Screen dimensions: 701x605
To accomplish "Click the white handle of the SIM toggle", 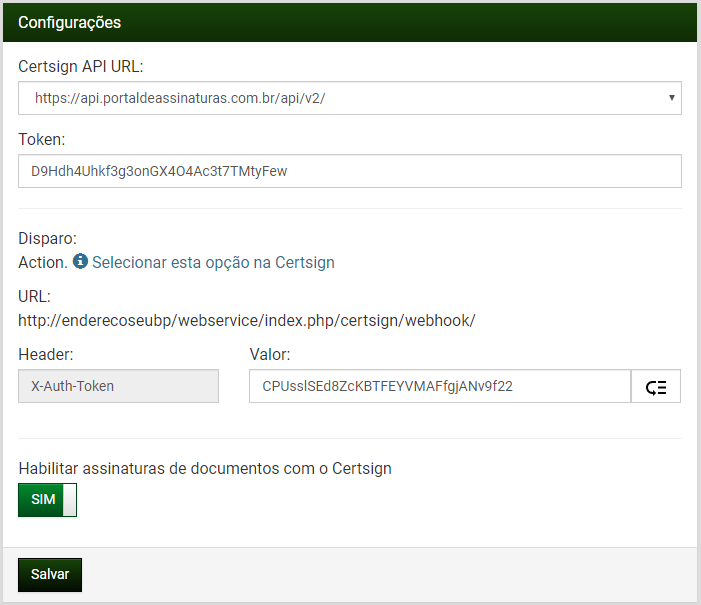I will point(69,500).
